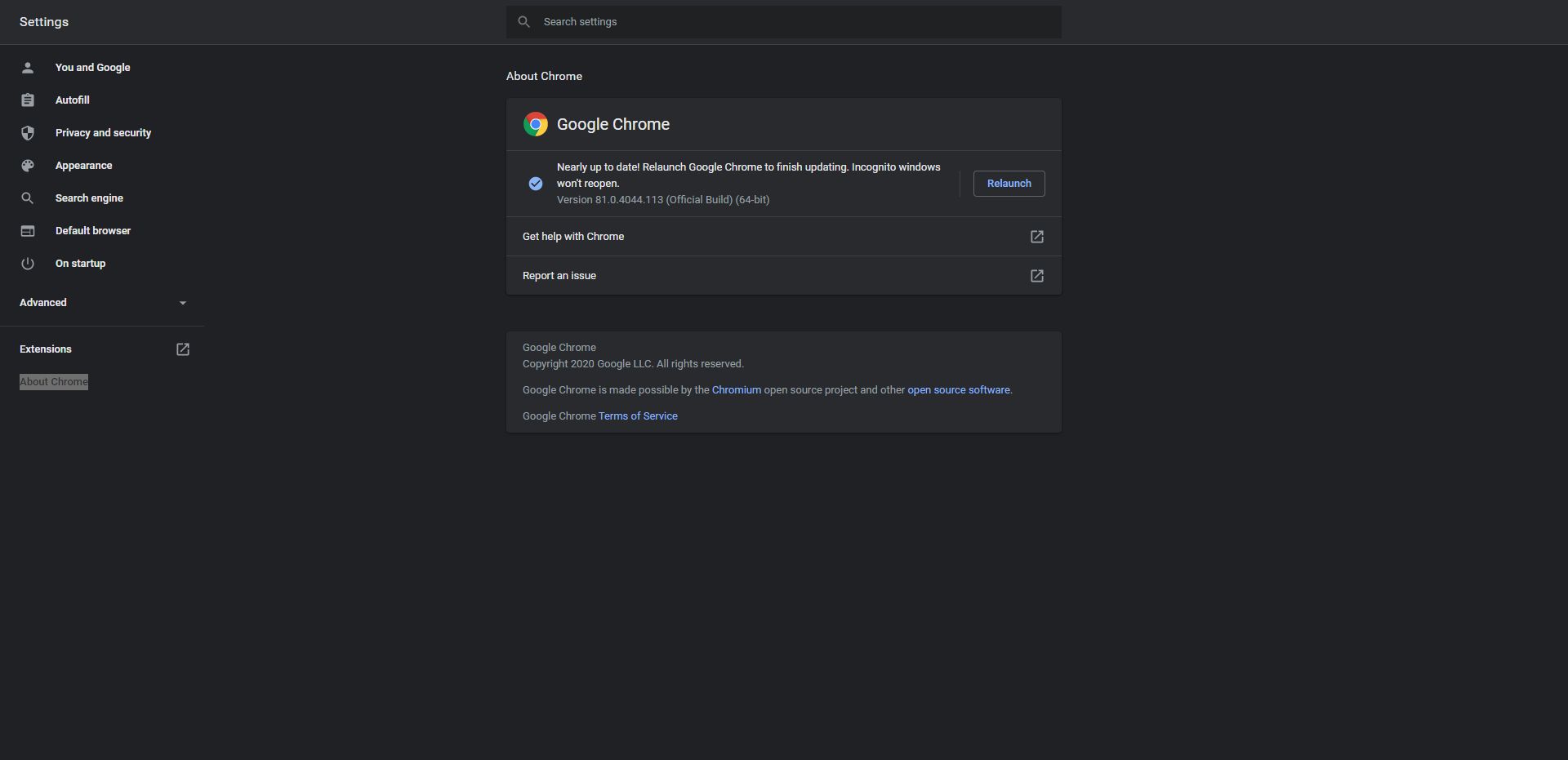Click the palette icon beside Appearance
This screenshot has width=1568, height=760.
[x=28, y=166]
